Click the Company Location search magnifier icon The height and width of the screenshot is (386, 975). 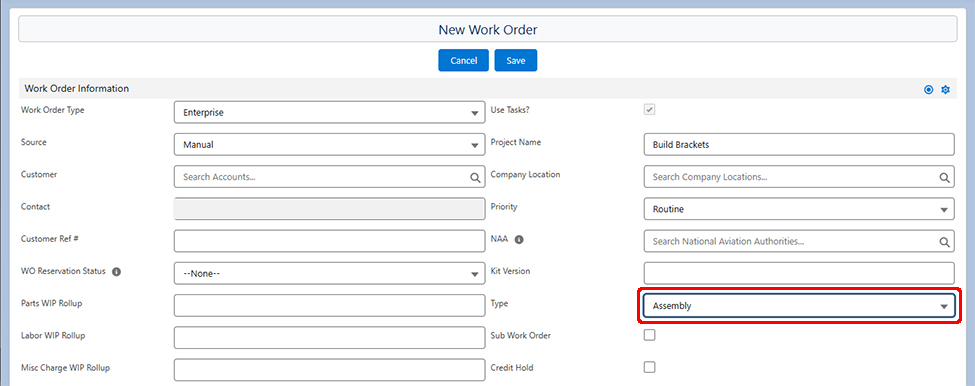(x=944, y=177)
